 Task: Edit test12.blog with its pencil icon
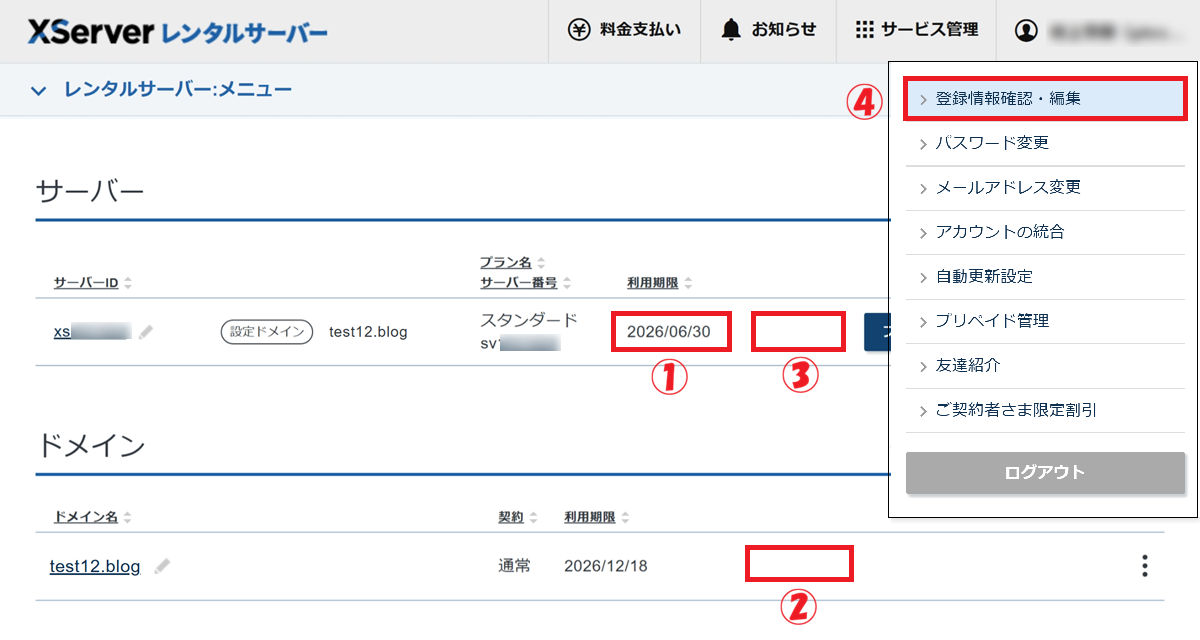164,565
